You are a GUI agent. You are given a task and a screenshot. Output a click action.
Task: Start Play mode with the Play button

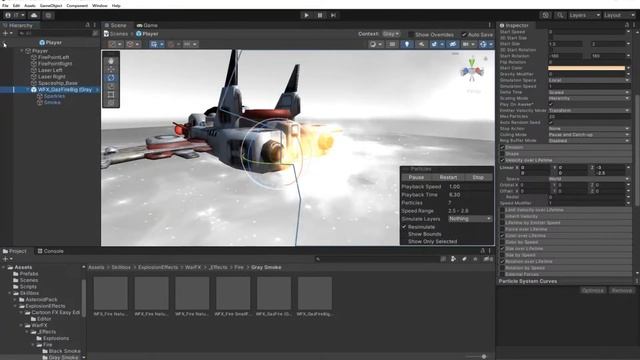[x=306, y=15]
